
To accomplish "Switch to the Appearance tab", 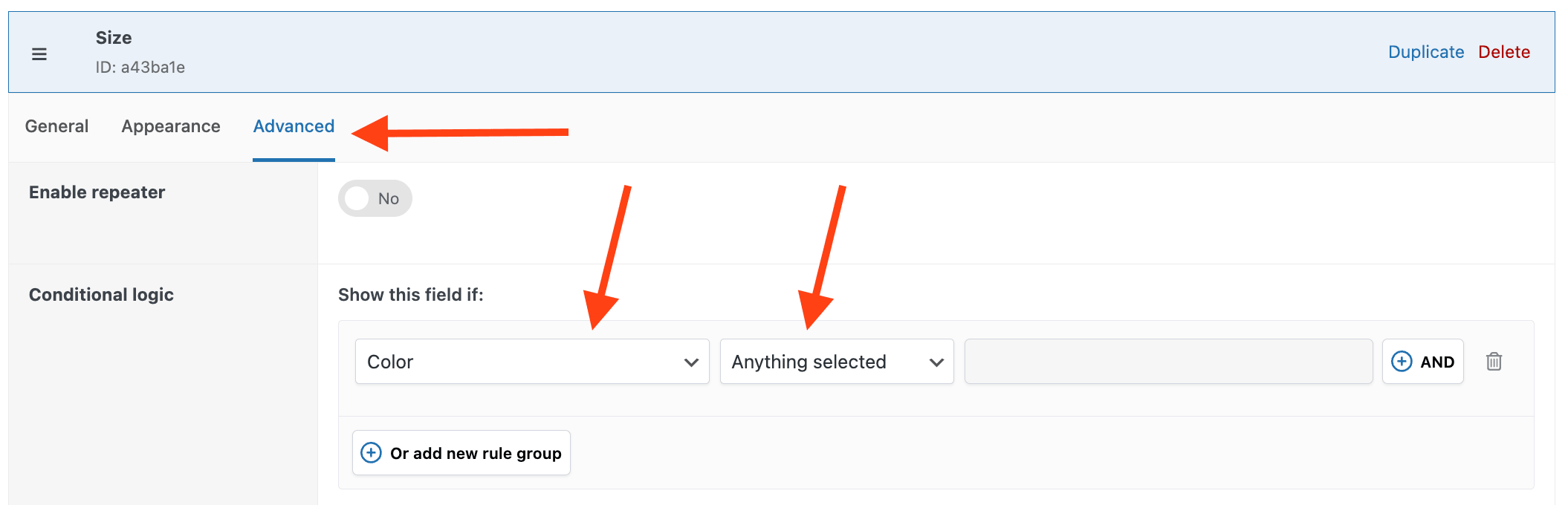I will 170,126.
